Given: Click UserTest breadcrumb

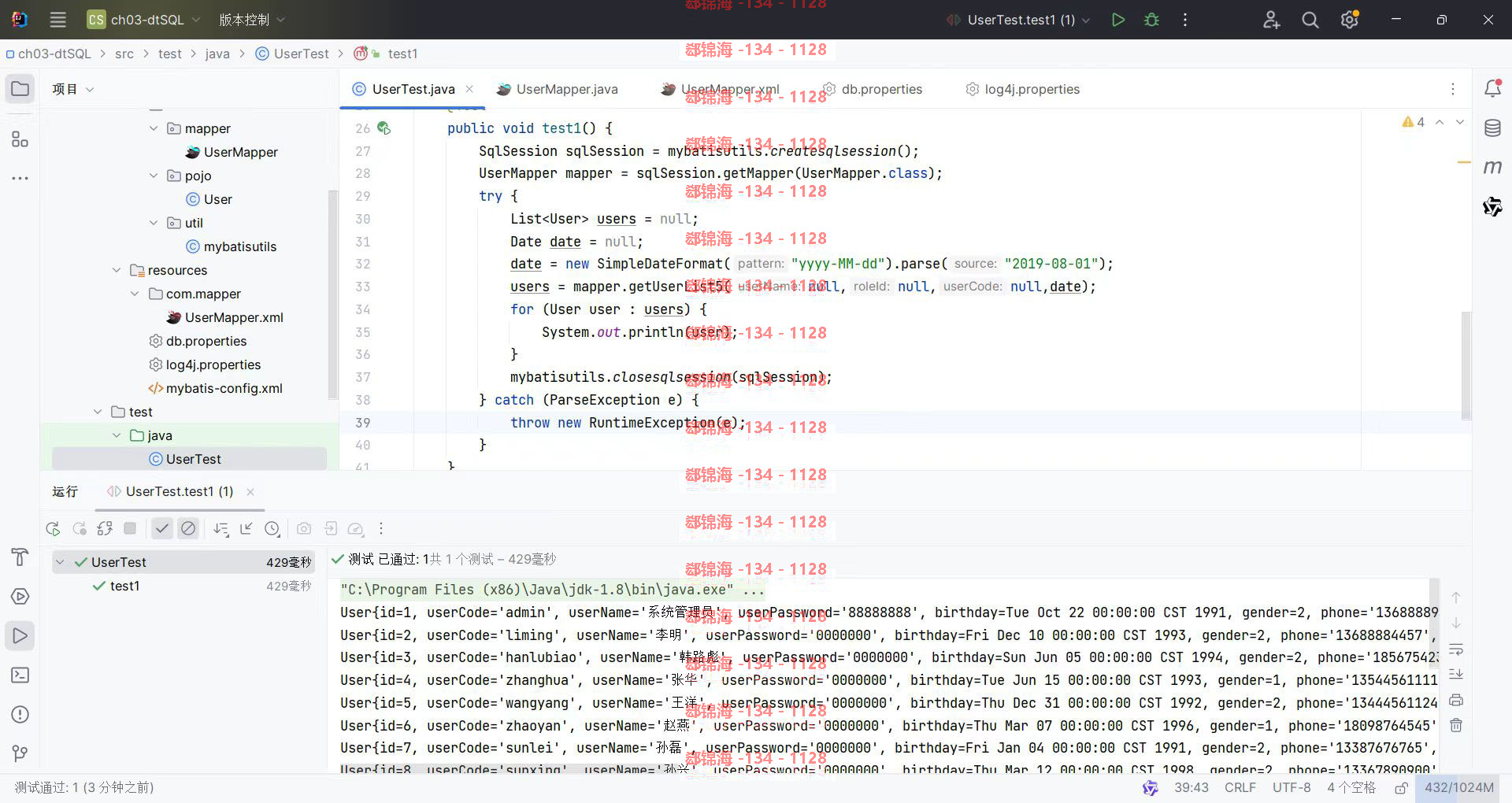Looking at the screenshot, I should 292,54.
